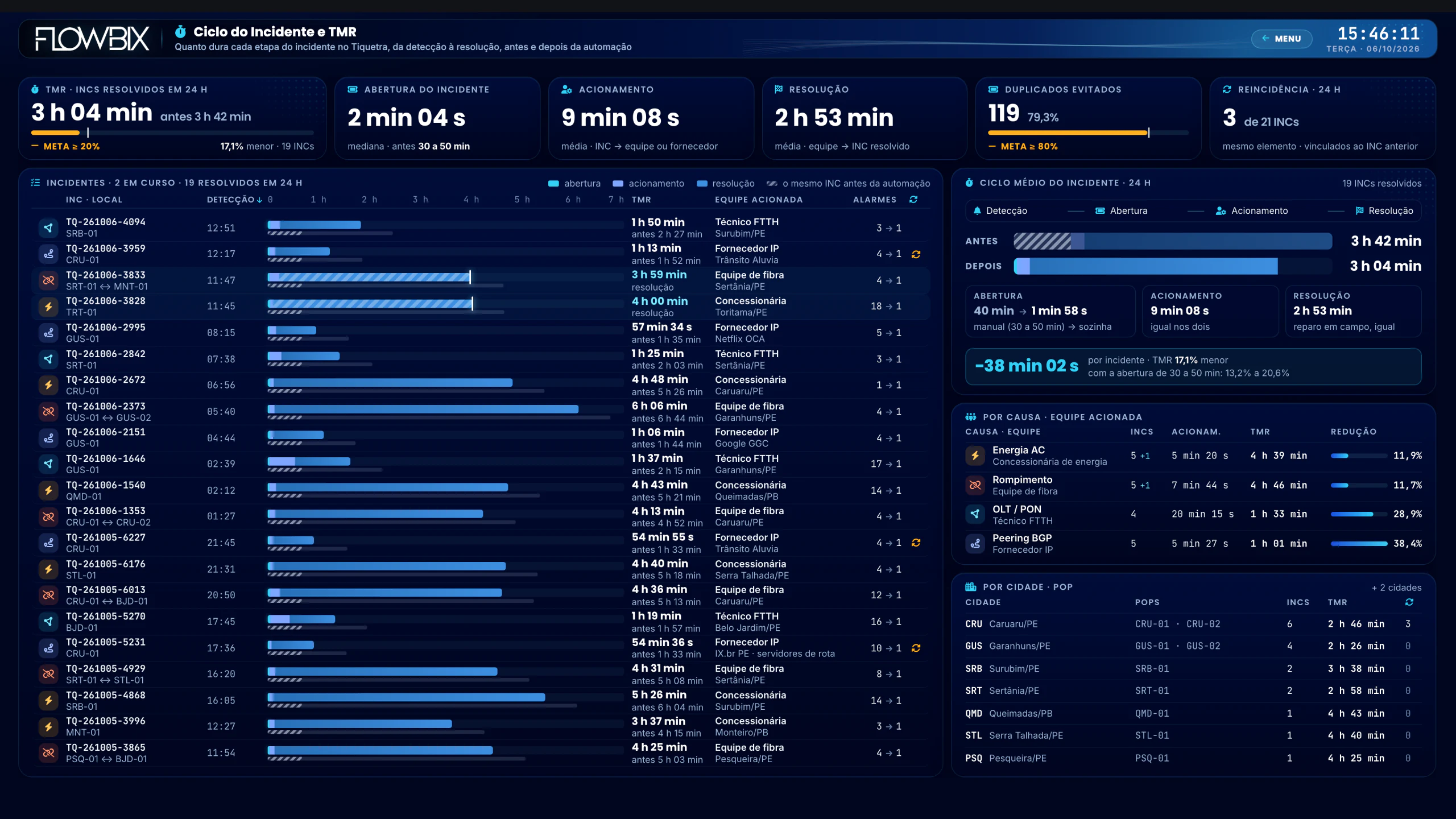
Task: Click the timeline bar of TQ-261006-3833
Action: (369, 278)
